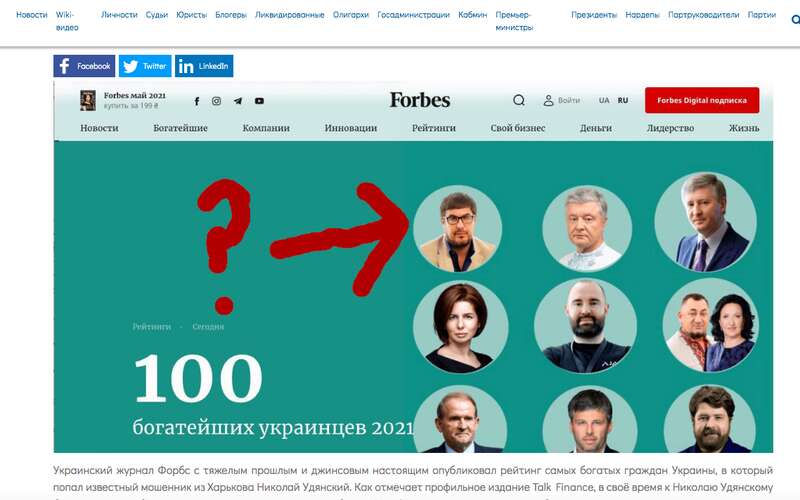Viewport: 800px width, 500px height.
Task: Open the Forbes YouTube icon
Action: pyautogui.click(x=259, y=101)
